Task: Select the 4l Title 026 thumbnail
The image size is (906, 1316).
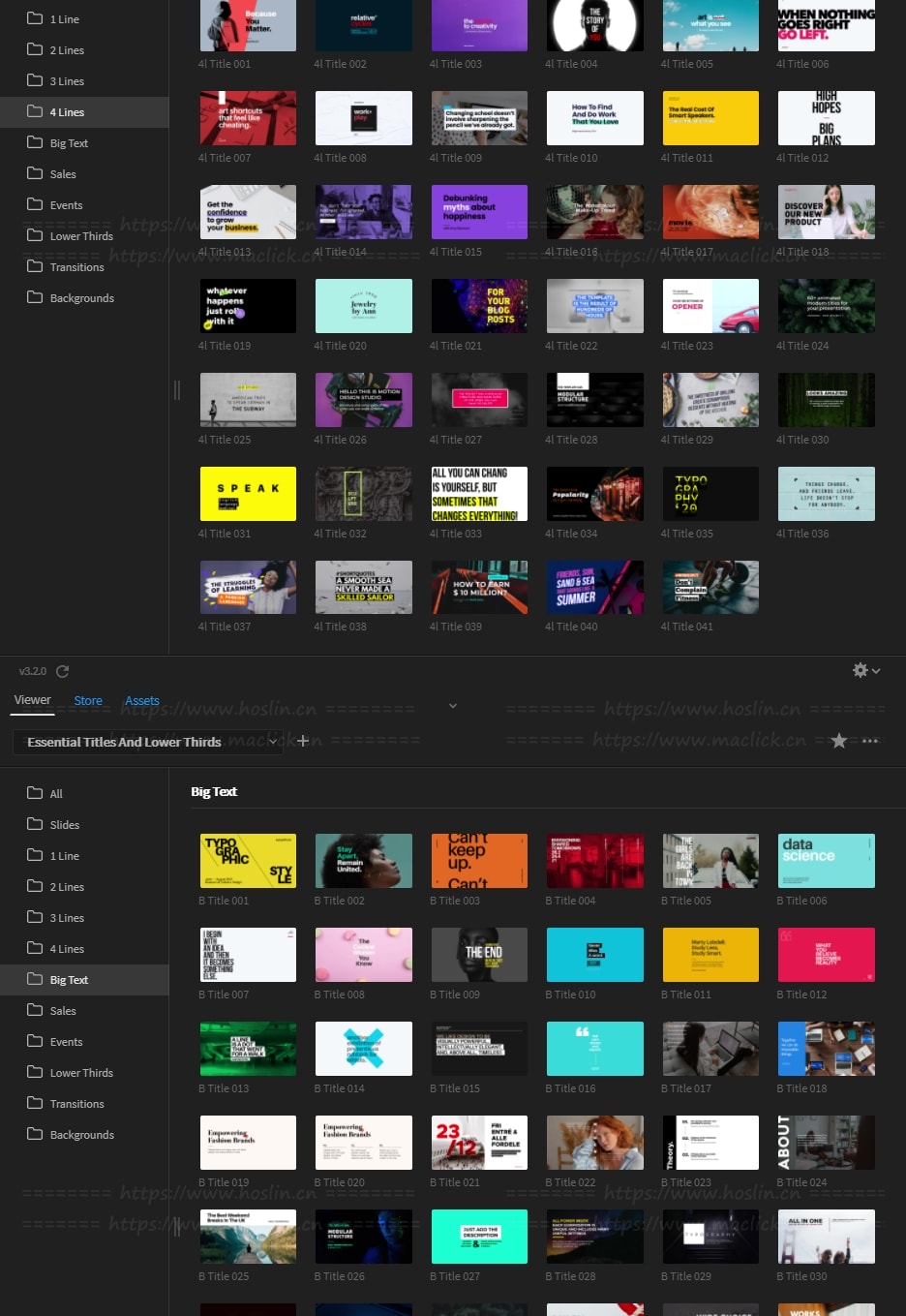Action: pos(364,400)
